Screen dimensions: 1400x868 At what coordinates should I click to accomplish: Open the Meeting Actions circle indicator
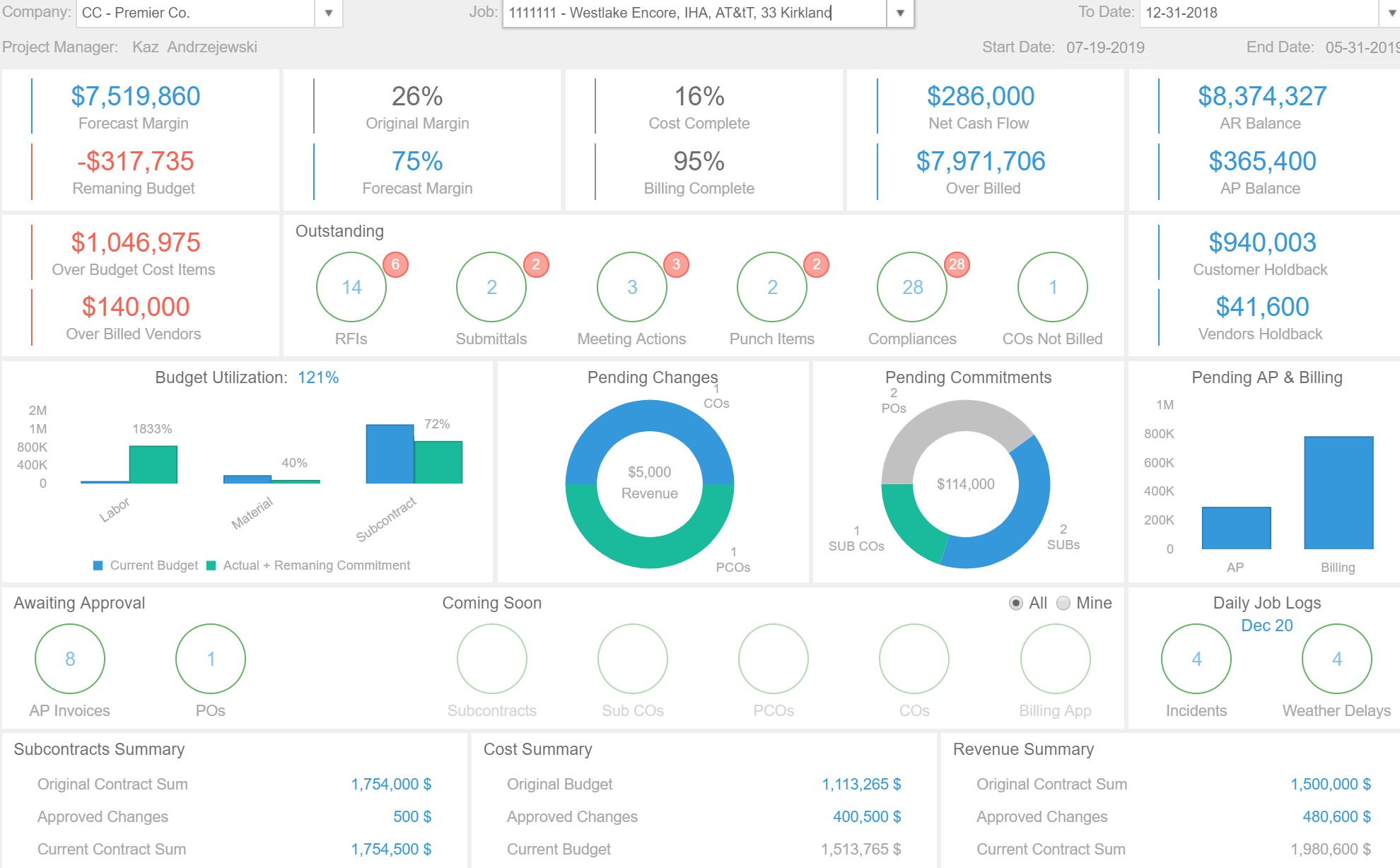(632, 287)
